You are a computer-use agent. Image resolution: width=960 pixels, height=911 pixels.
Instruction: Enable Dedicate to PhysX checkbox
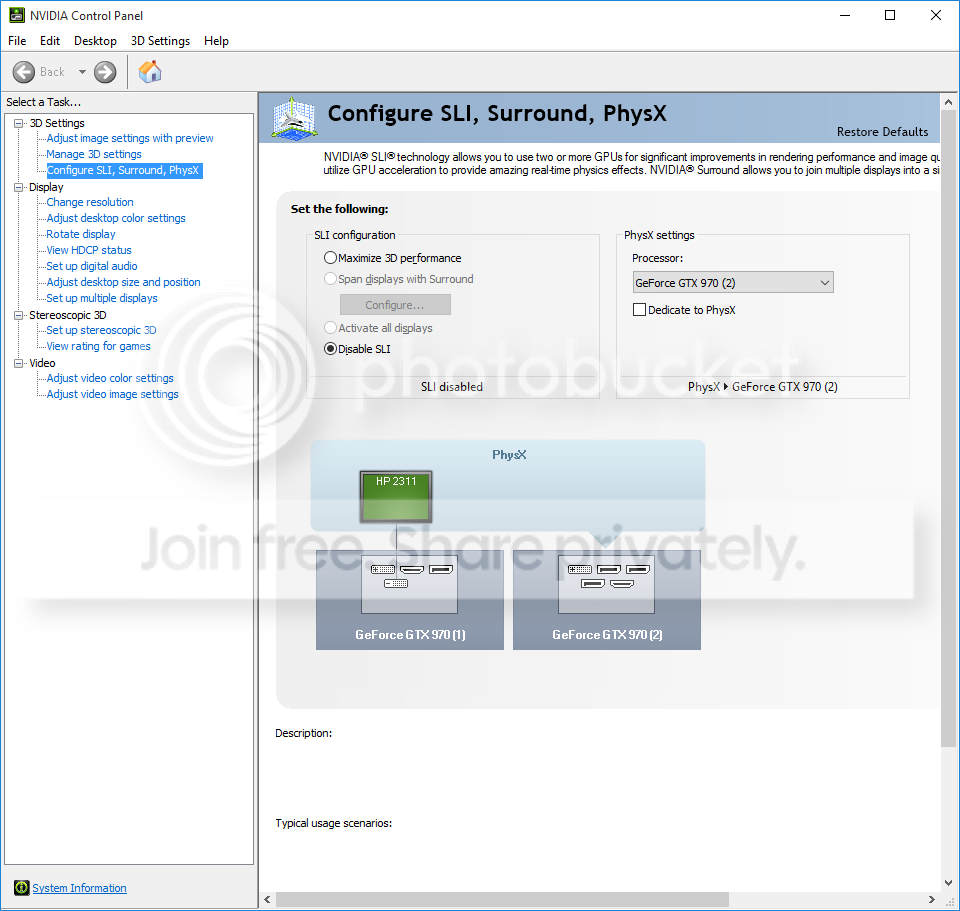coord(639,310)
